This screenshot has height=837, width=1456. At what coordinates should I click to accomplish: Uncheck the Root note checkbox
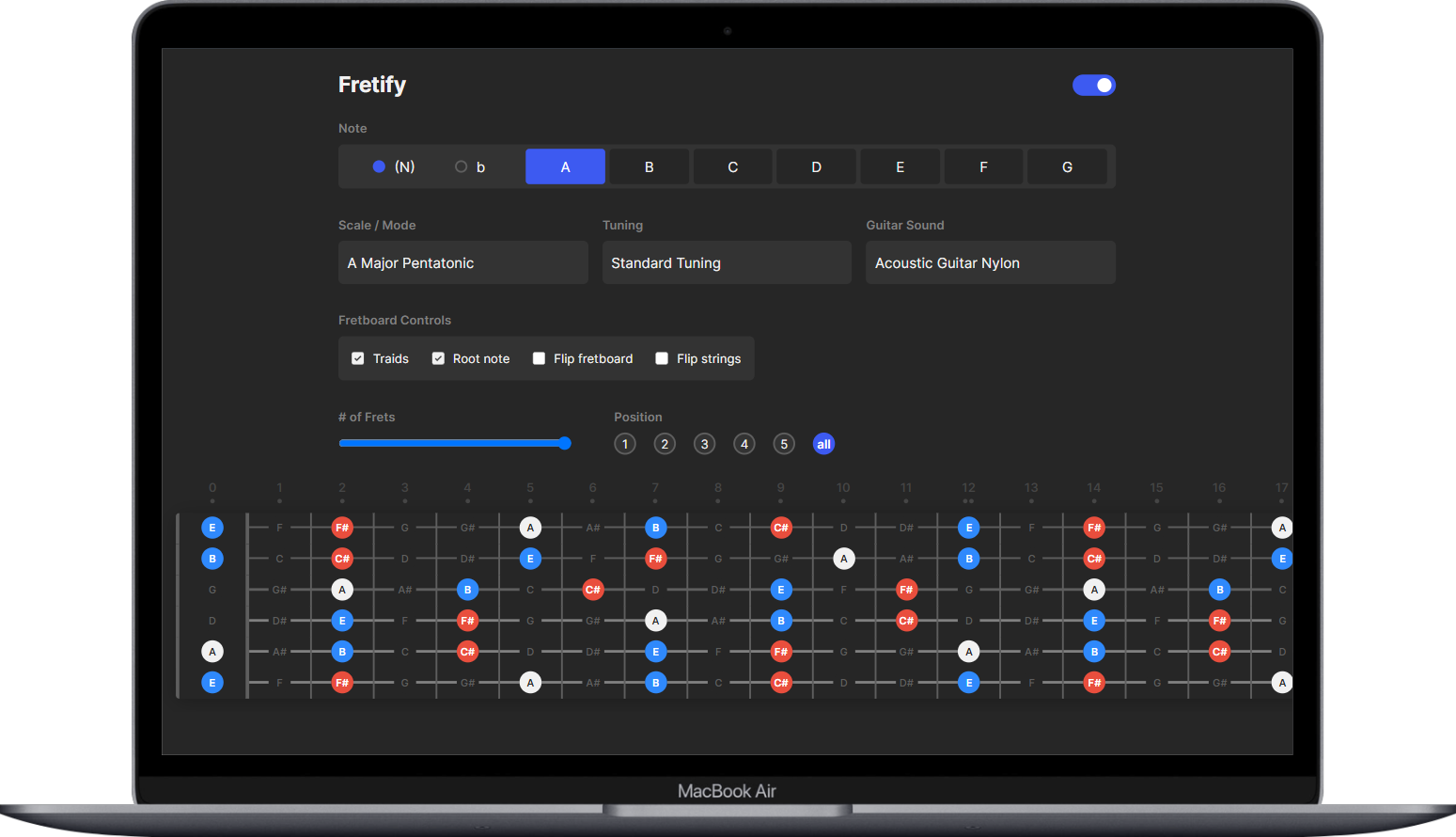pos(438,358)
